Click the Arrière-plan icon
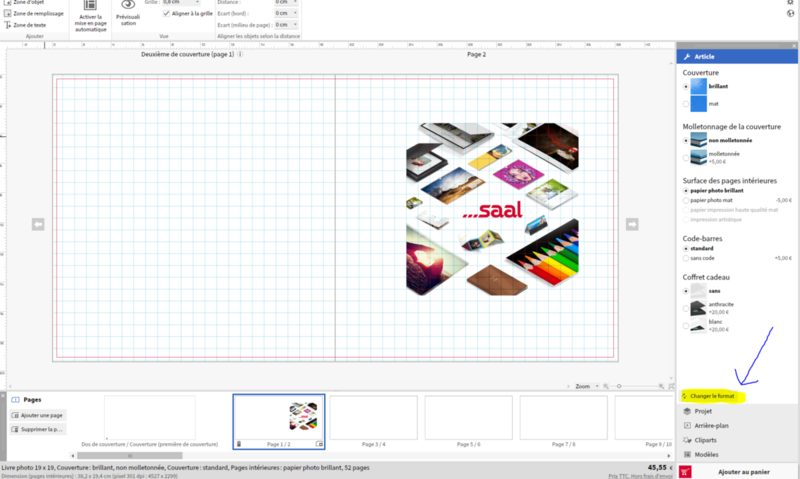Image resolution: width=800 pixels, height=479 pixels. click(687, 425)
